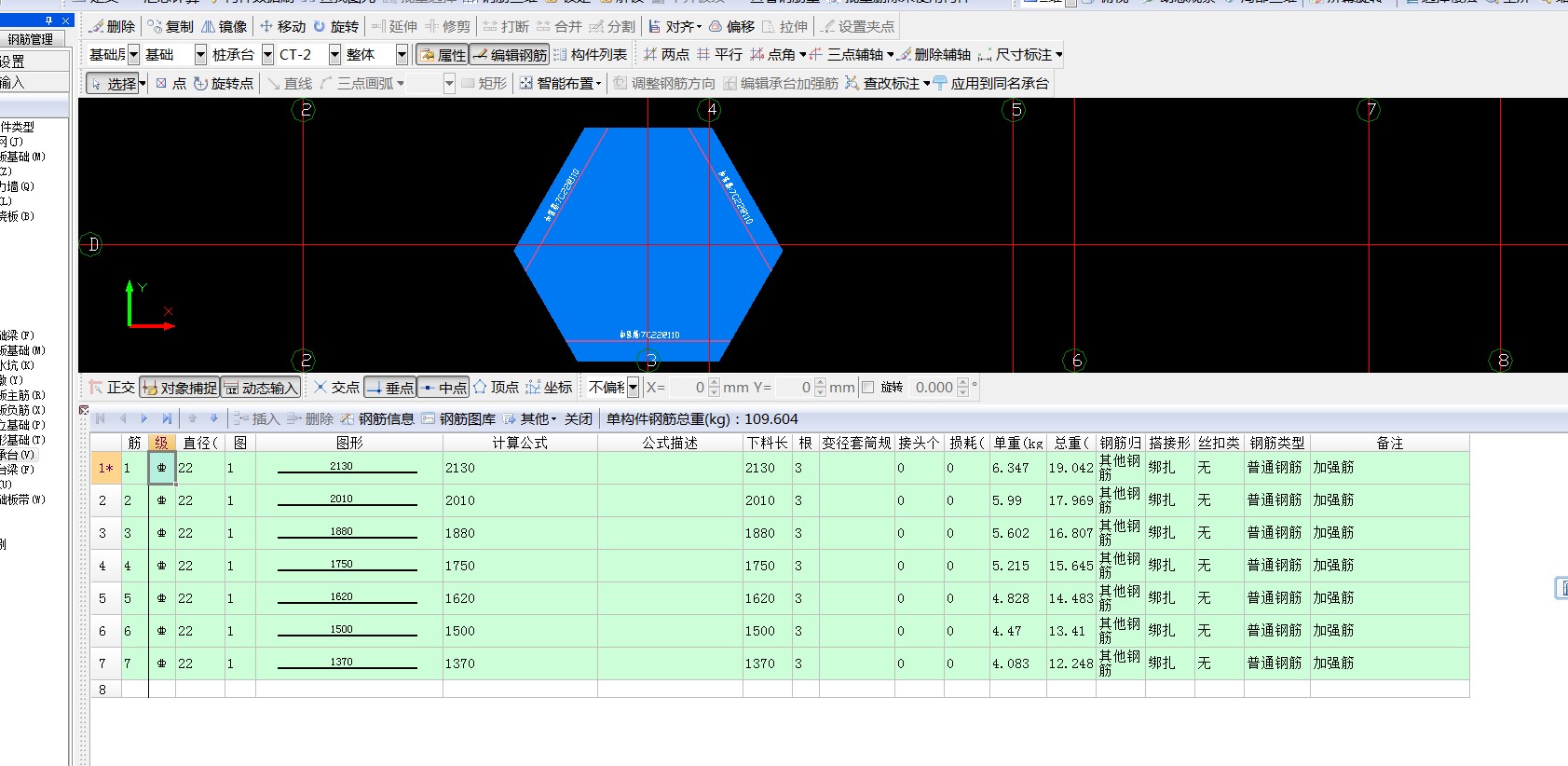Click the 计算公式 column header
1568x766 pixels.
(520, 443)
